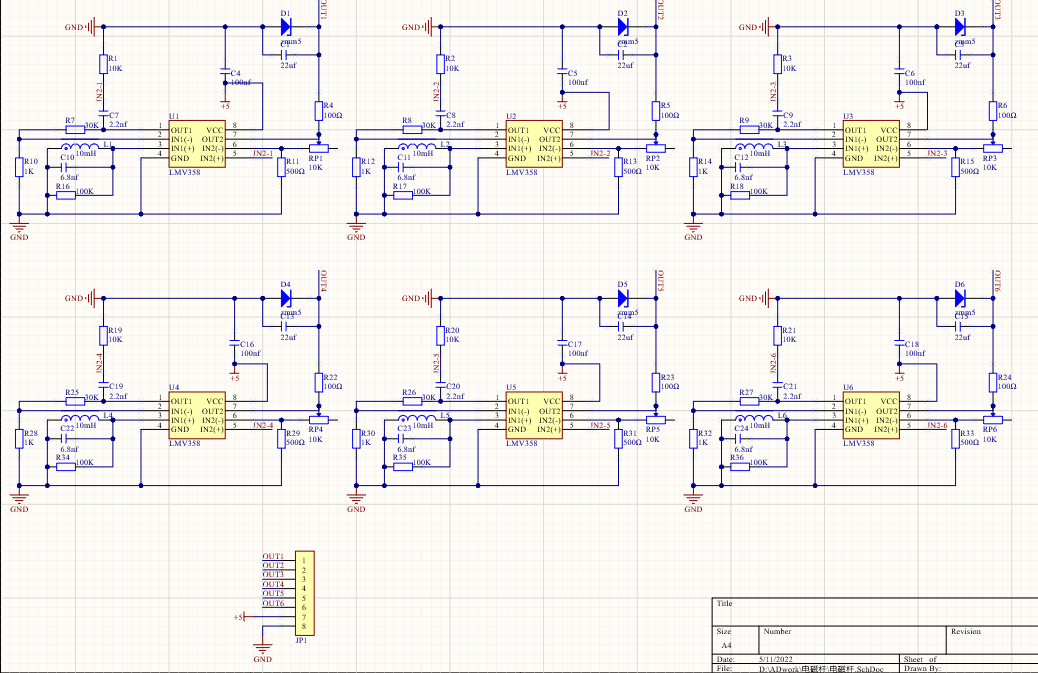
Task: Select the U3 LMV358 op-amp chip
Action: click(871, 144)
